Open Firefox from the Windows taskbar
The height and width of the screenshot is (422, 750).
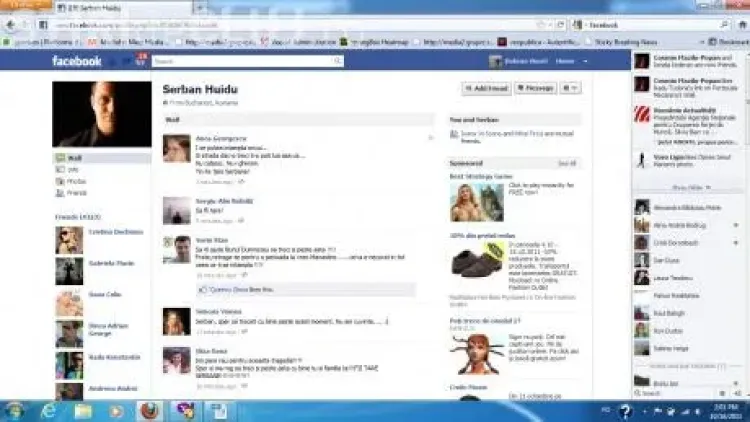tap(151, 410)
